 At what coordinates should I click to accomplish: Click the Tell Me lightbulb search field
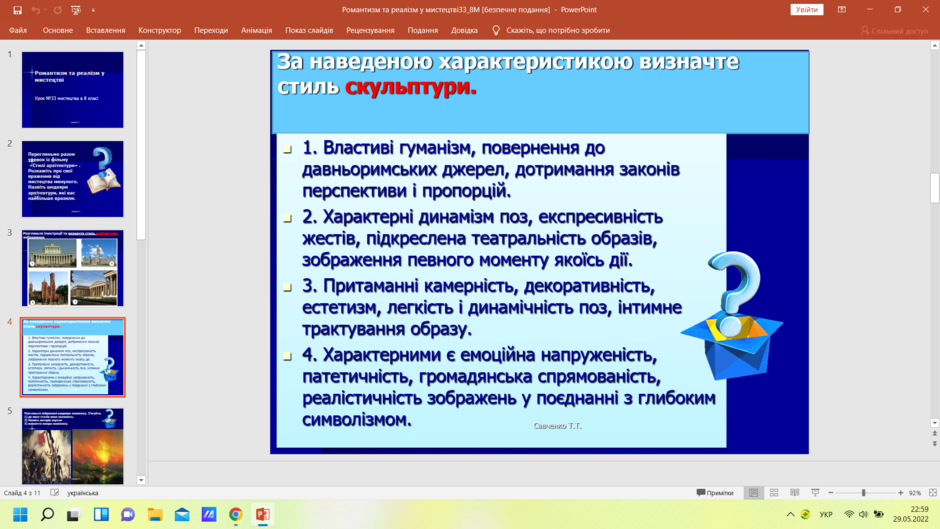(x=551, y=30)
